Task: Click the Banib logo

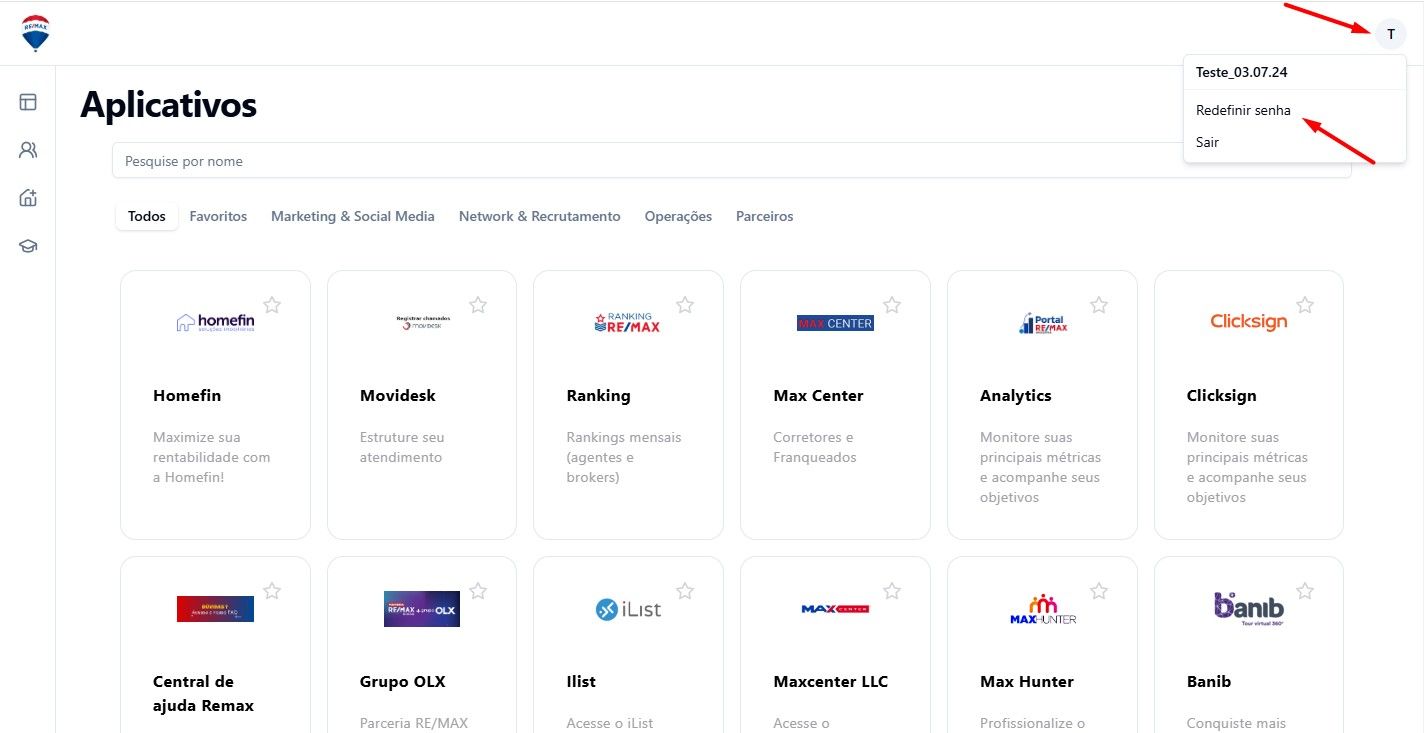Action: click(x=1249, y=609)
